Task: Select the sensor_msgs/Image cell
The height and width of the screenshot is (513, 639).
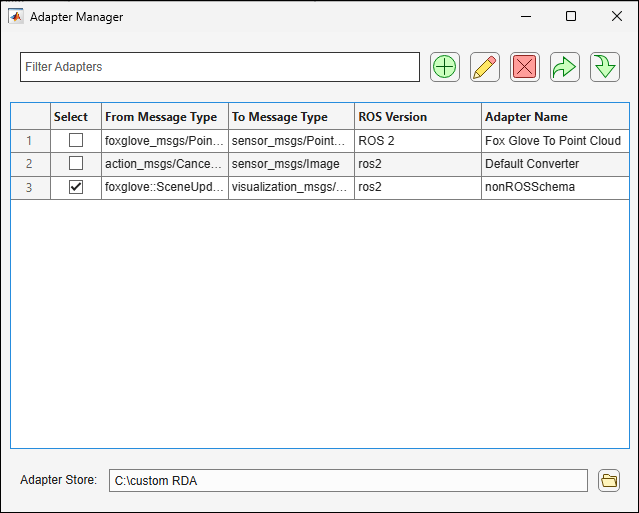Action: coord(291,164)
